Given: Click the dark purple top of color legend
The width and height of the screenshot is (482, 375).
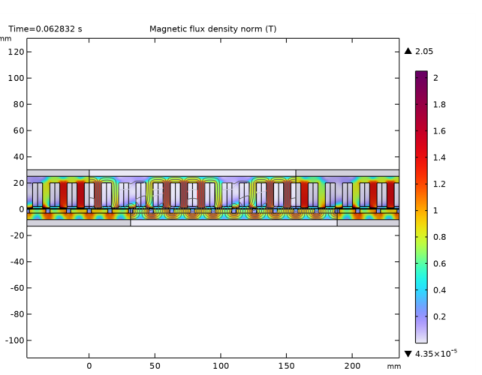Looking at the screenshot, I should click(x=421, y=77).
